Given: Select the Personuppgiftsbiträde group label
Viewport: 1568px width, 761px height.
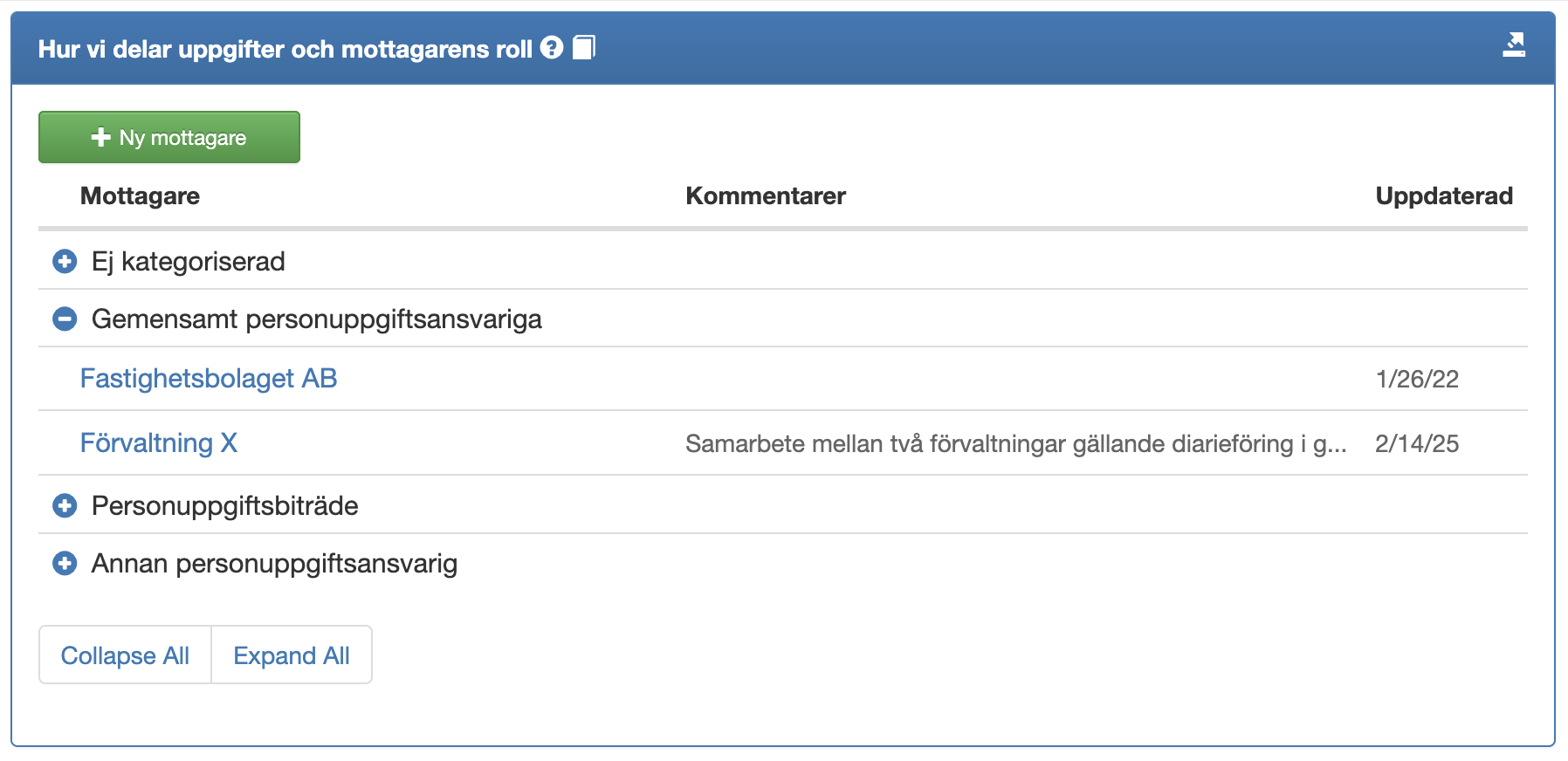Looking at the screenshot, I should click(225, 506).
